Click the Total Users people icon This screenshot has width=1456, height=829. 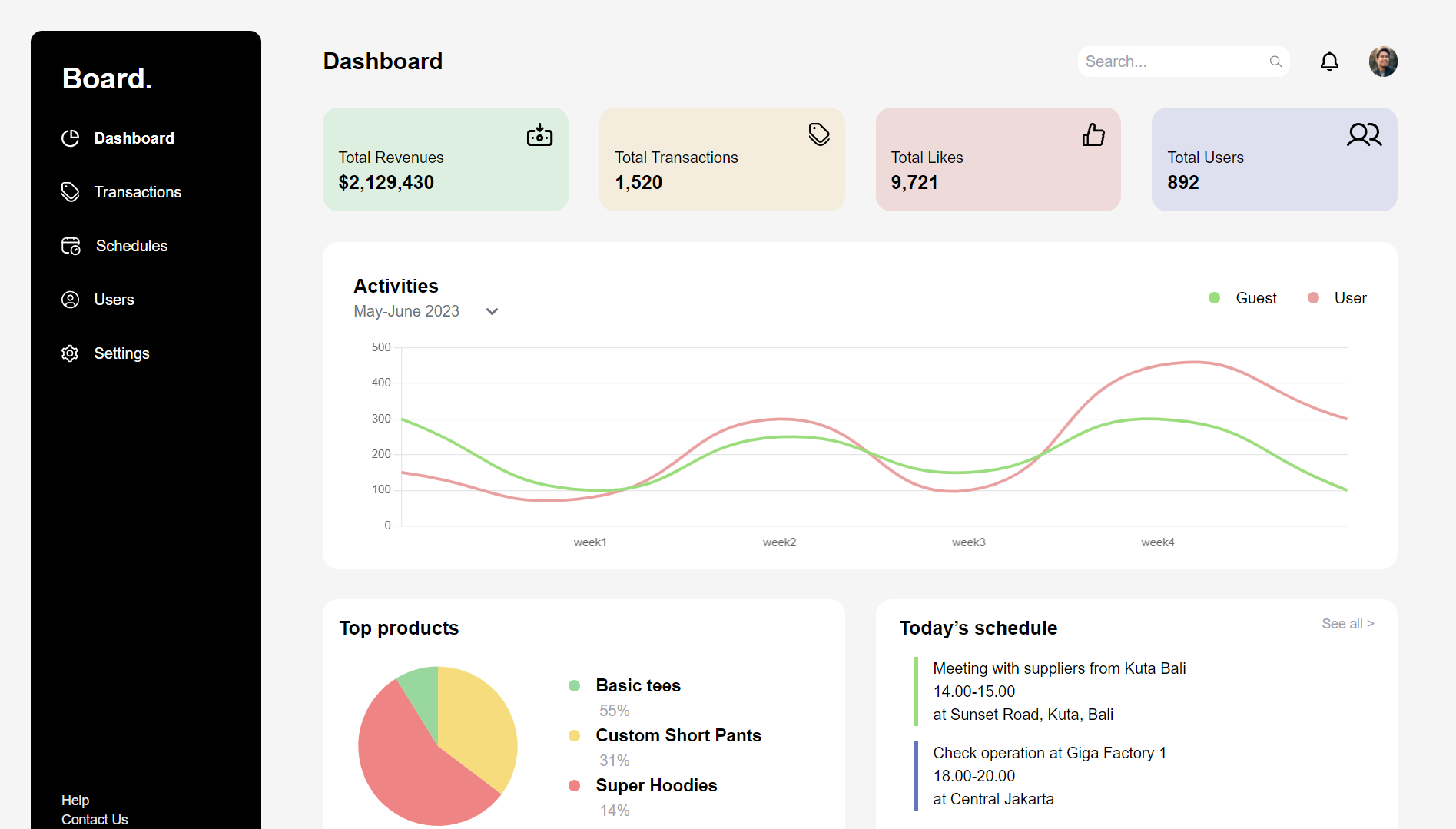point(1364,135)
